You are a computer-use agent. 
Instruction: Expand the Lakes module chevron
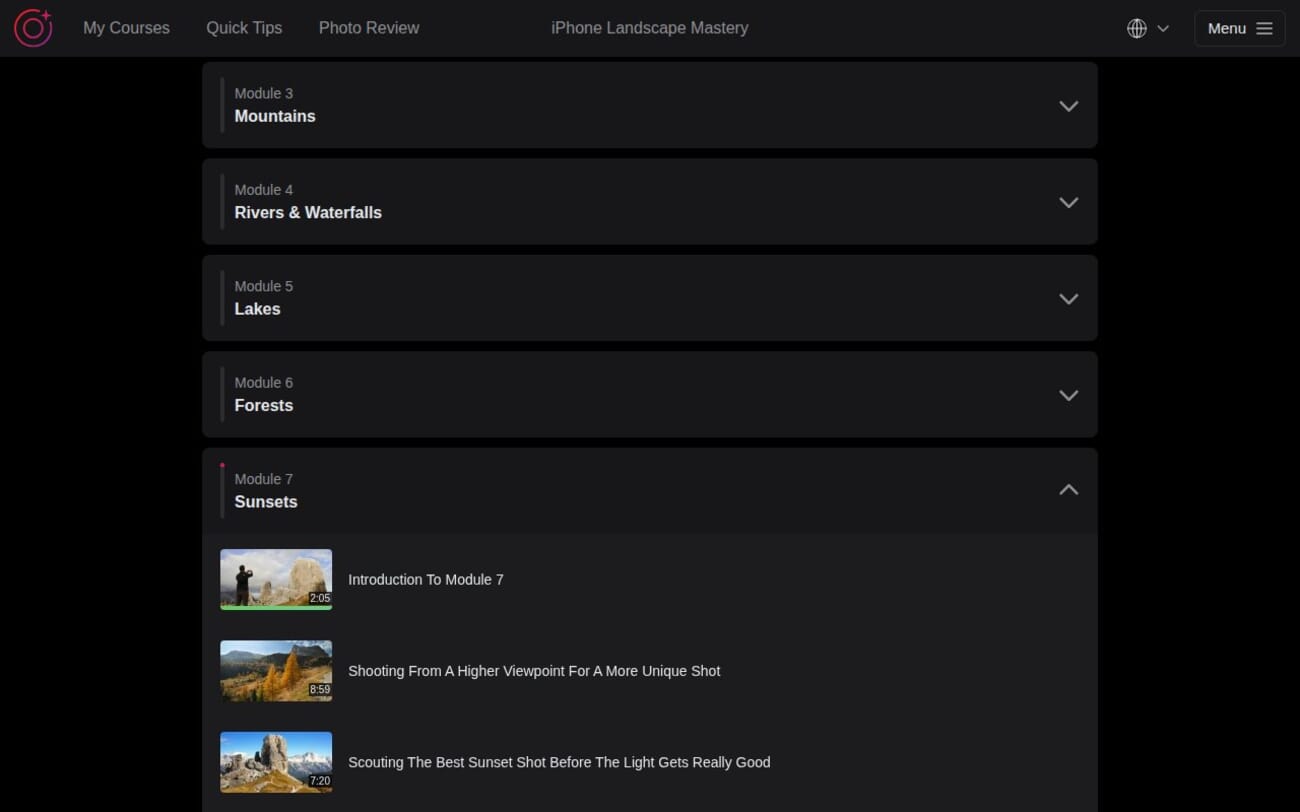pos(1068,298)
